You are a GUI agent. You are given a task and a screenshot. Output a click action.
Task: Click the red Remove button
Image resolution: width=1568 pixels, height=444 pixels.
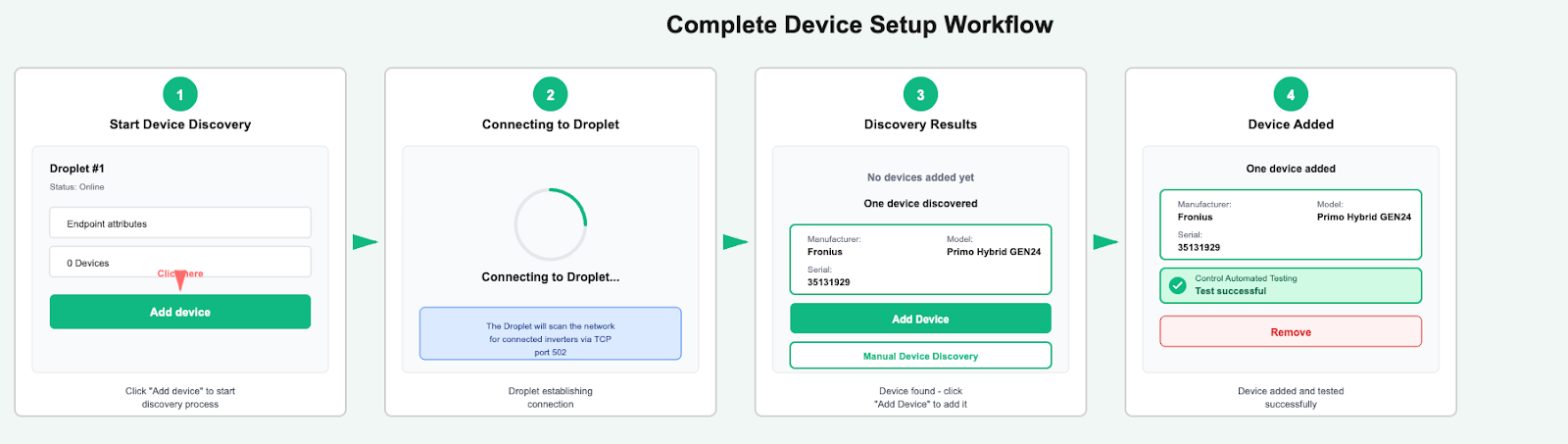pos(1291,331)
